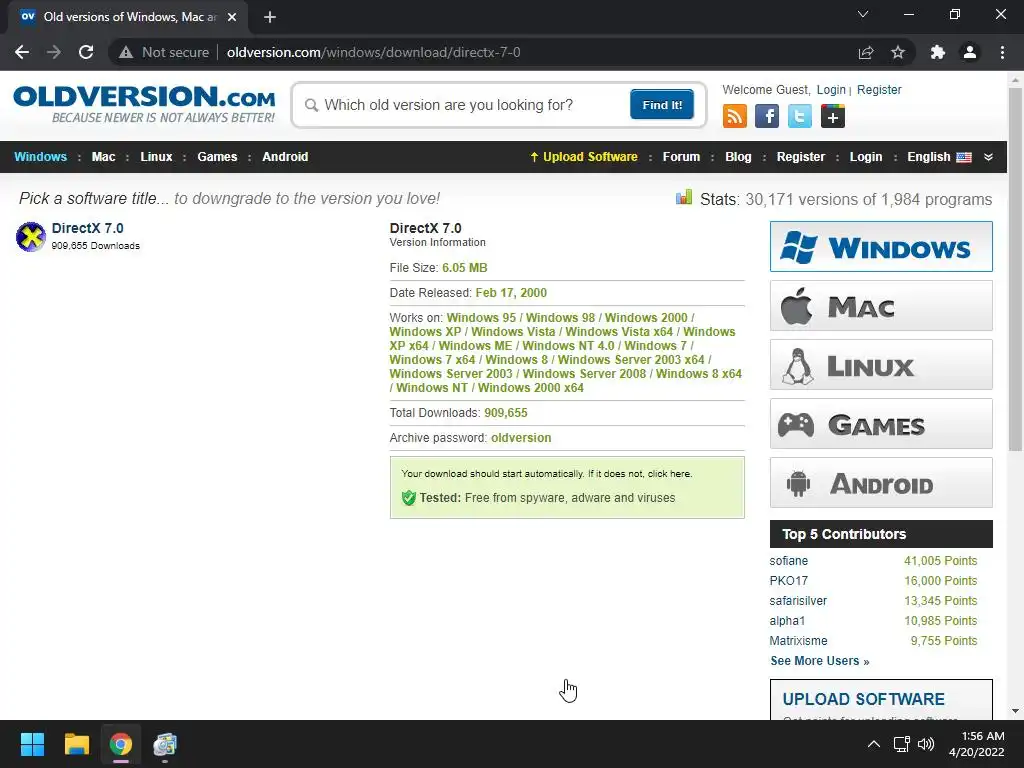
Task: Click the share page icon in address bar
Action: (x=866, y=52)
